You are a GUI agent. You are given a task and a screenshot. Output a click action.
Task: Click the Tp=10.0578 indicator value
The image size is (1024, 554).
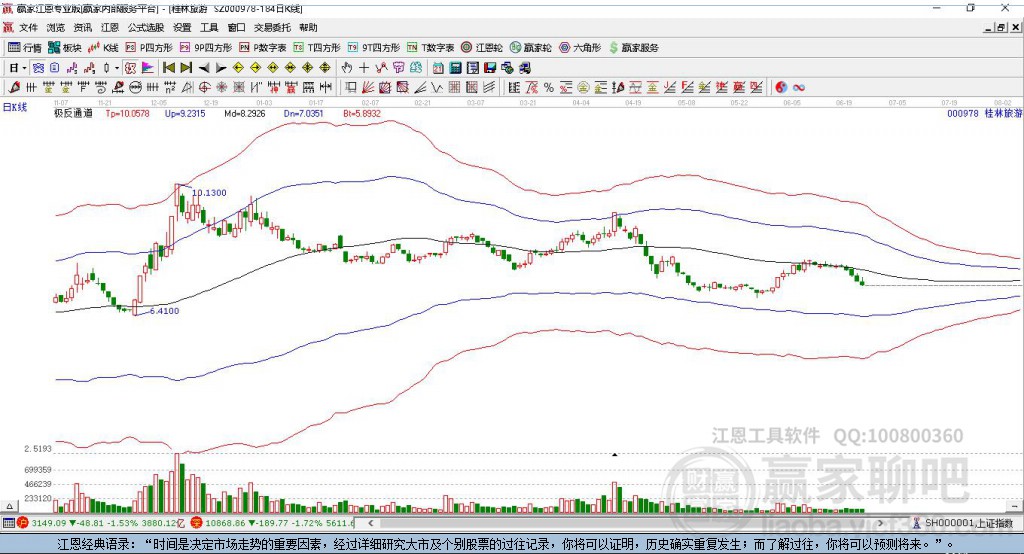tap(127, 113)
